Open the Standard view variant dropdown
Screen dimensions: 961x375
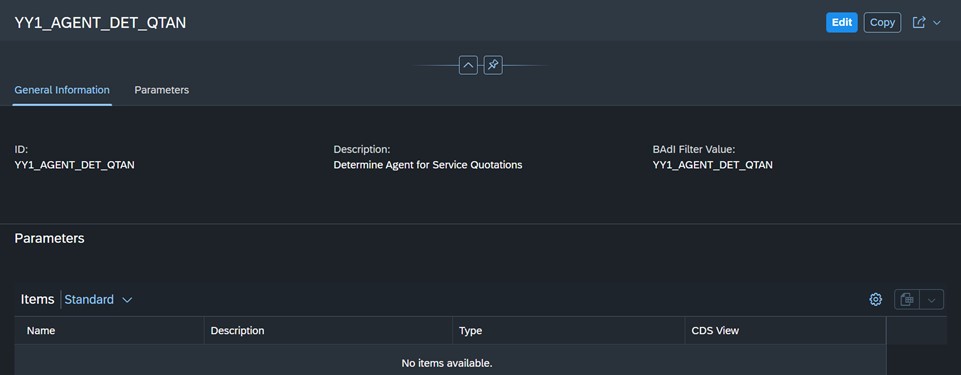click(98, 300)
